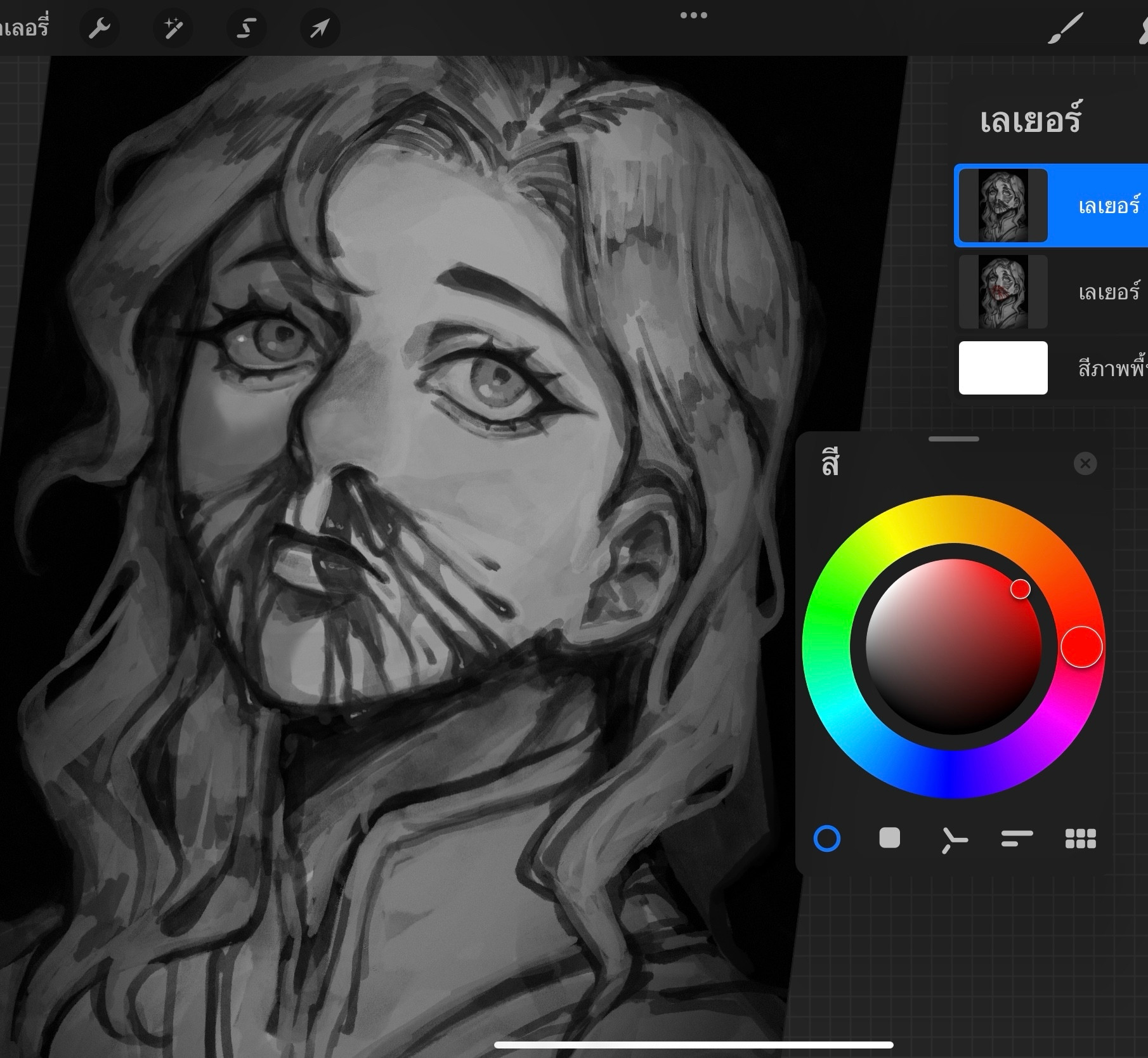Viewport: 1148px width, 1058px height.
Task: Open the Actions wrench menu
Action: pos(100,29)
